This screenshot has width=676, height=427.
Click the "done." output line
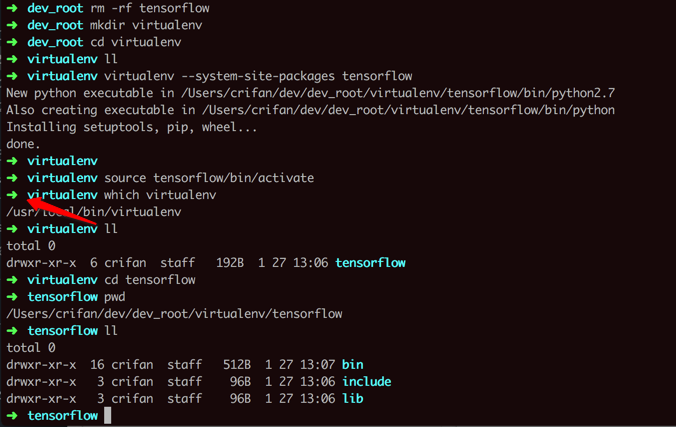pos(23,143)
